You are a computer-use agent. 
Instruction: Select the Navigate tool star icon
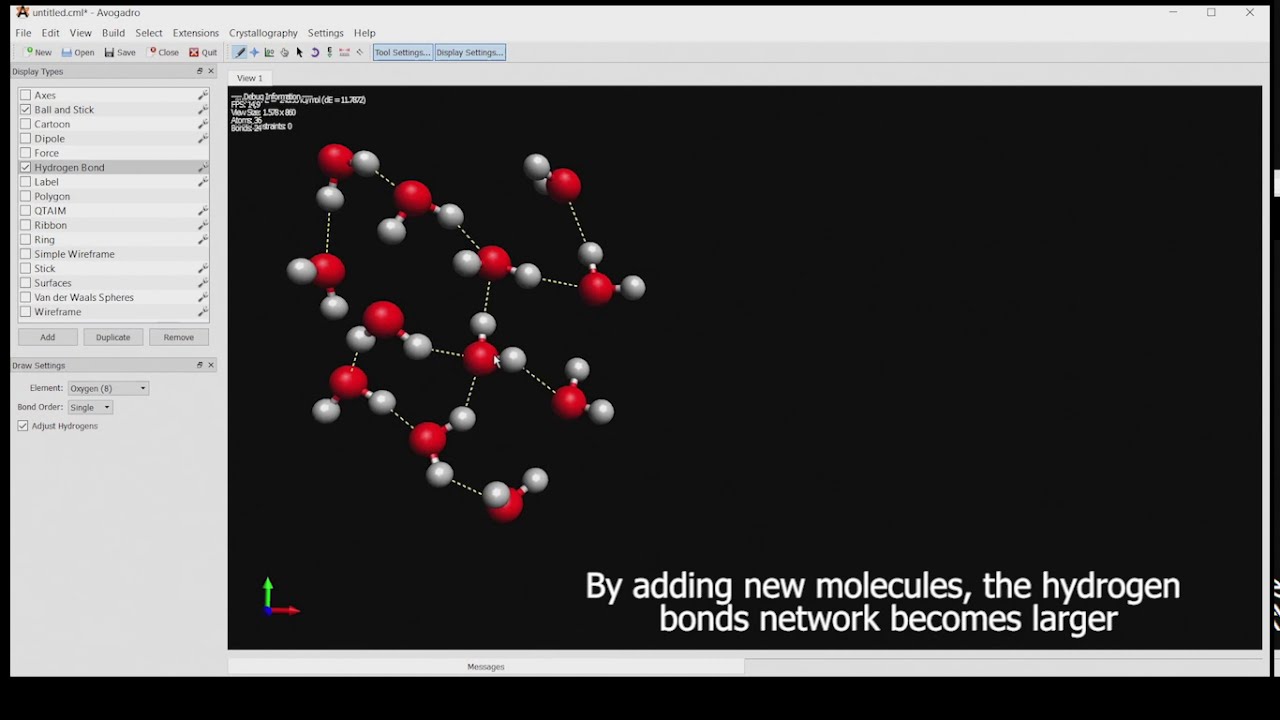click(x=254, y=52)
